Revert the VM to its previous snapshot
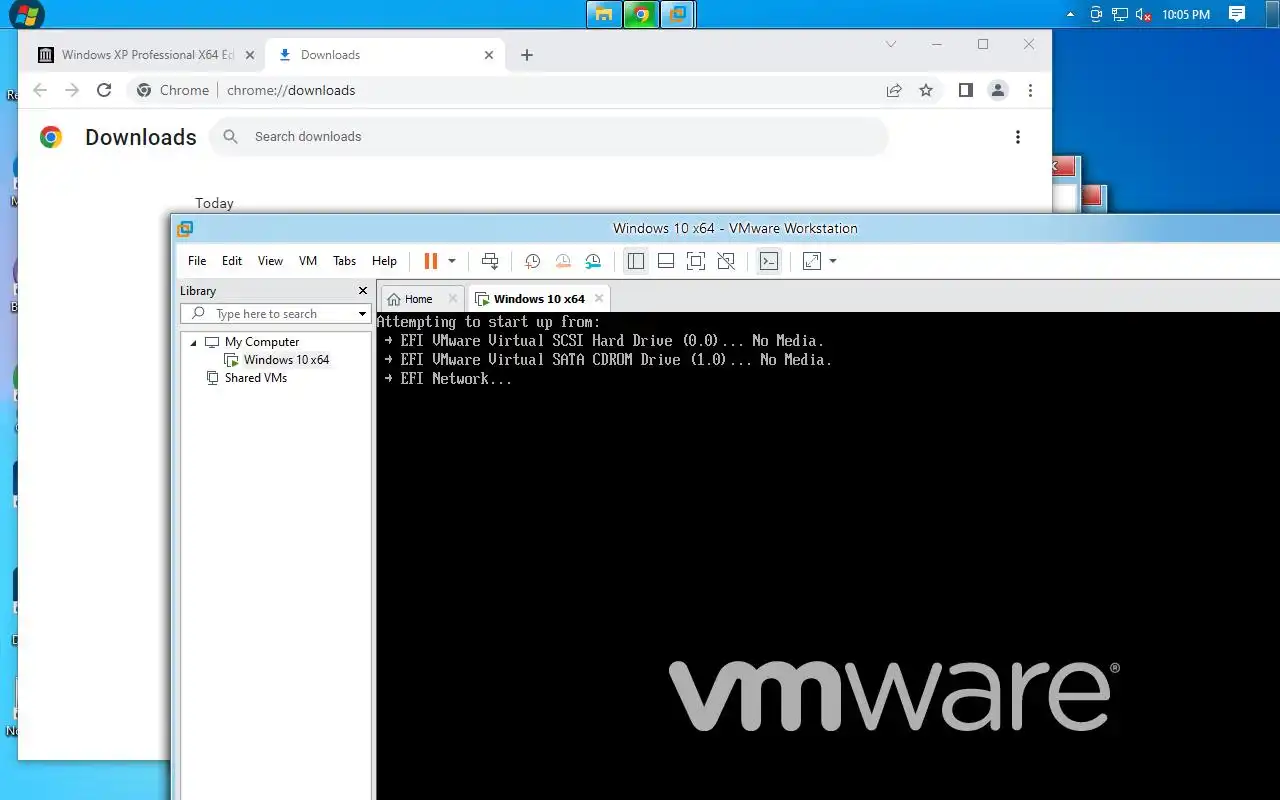This screenshot has height=800, width=1280. pos(563,261)
